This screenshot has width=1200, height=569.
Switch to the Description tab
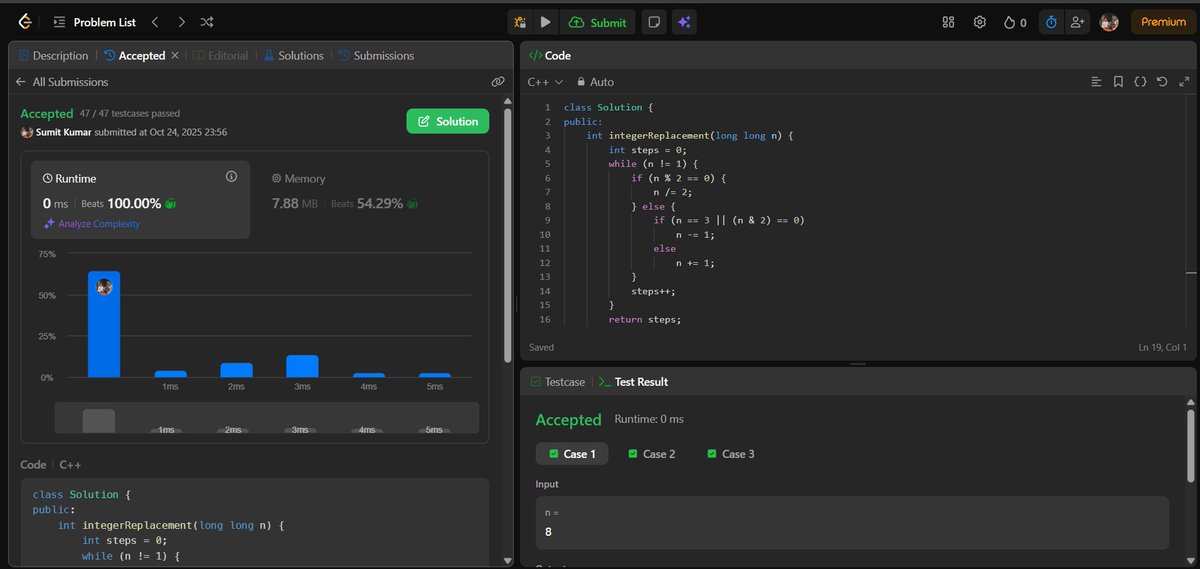click(x=53, y=56)
